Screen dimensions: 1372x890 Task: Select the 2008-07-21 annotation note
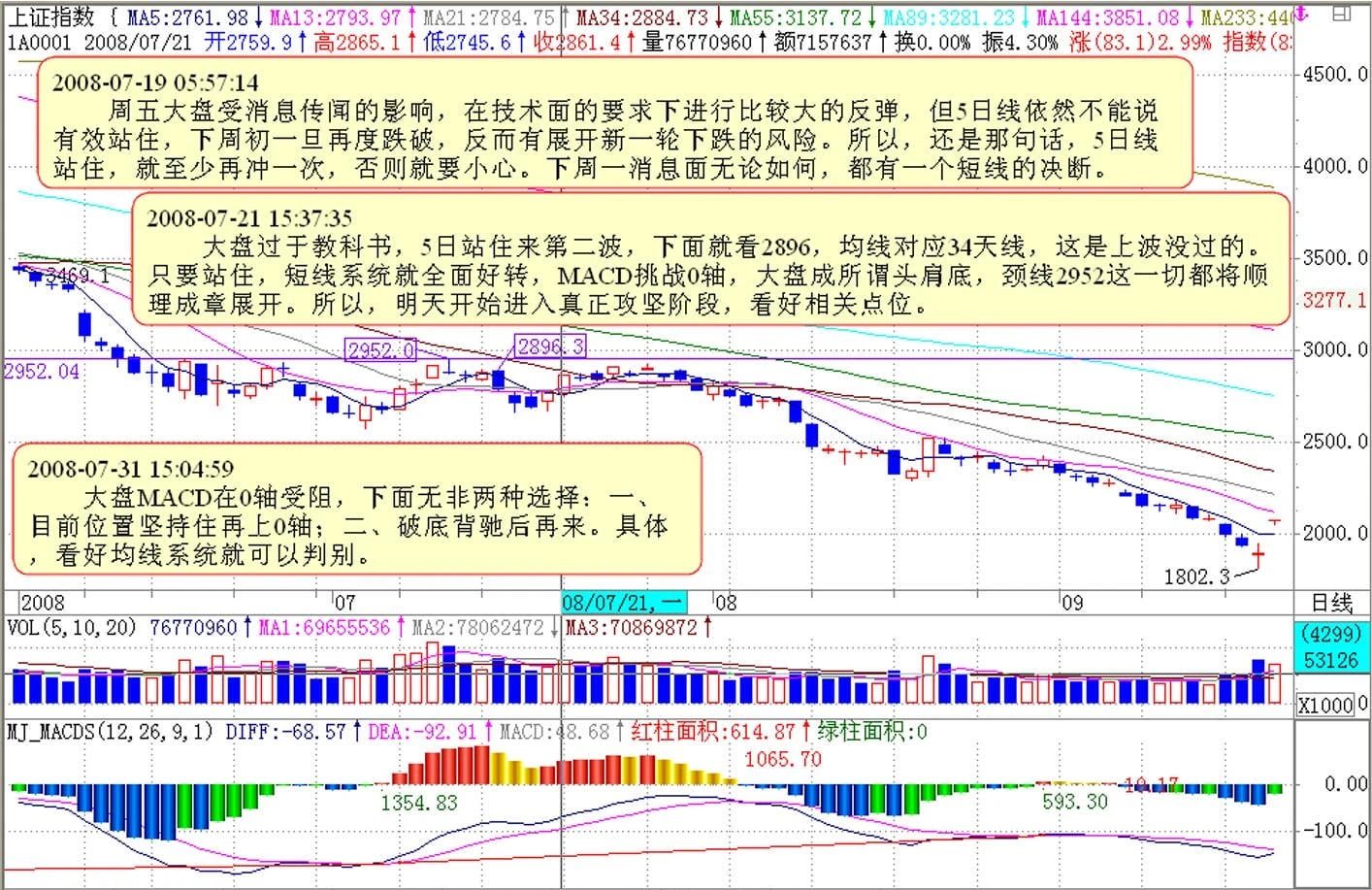pos(710,259)
